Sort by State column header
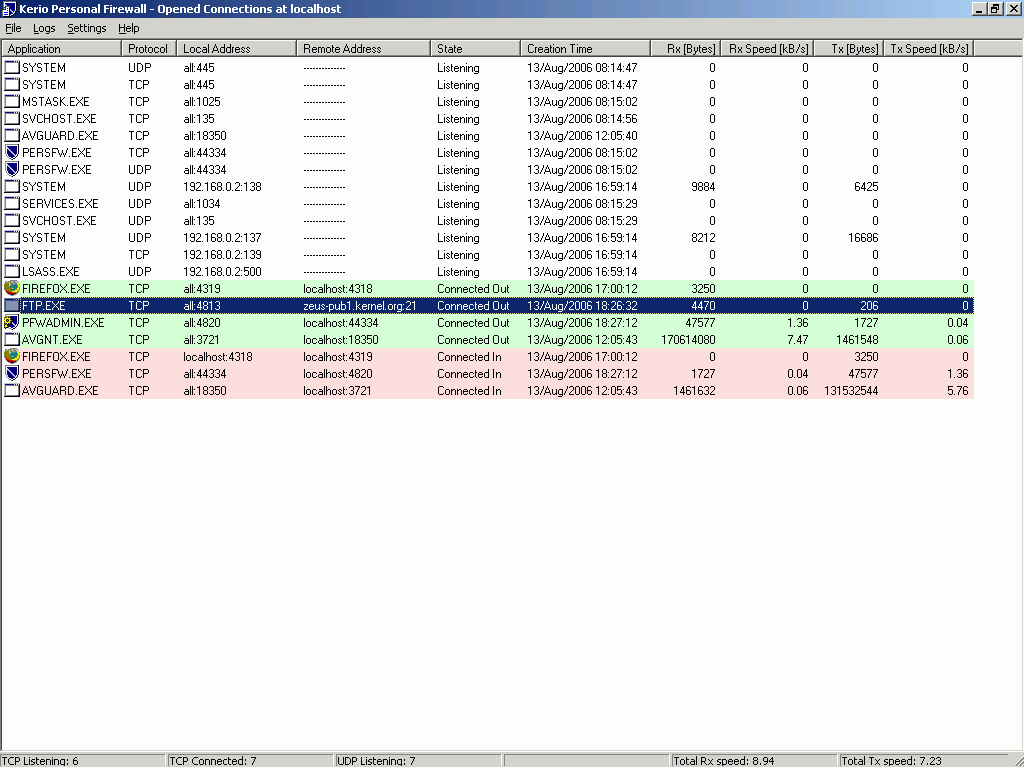 tap(475, 48)
